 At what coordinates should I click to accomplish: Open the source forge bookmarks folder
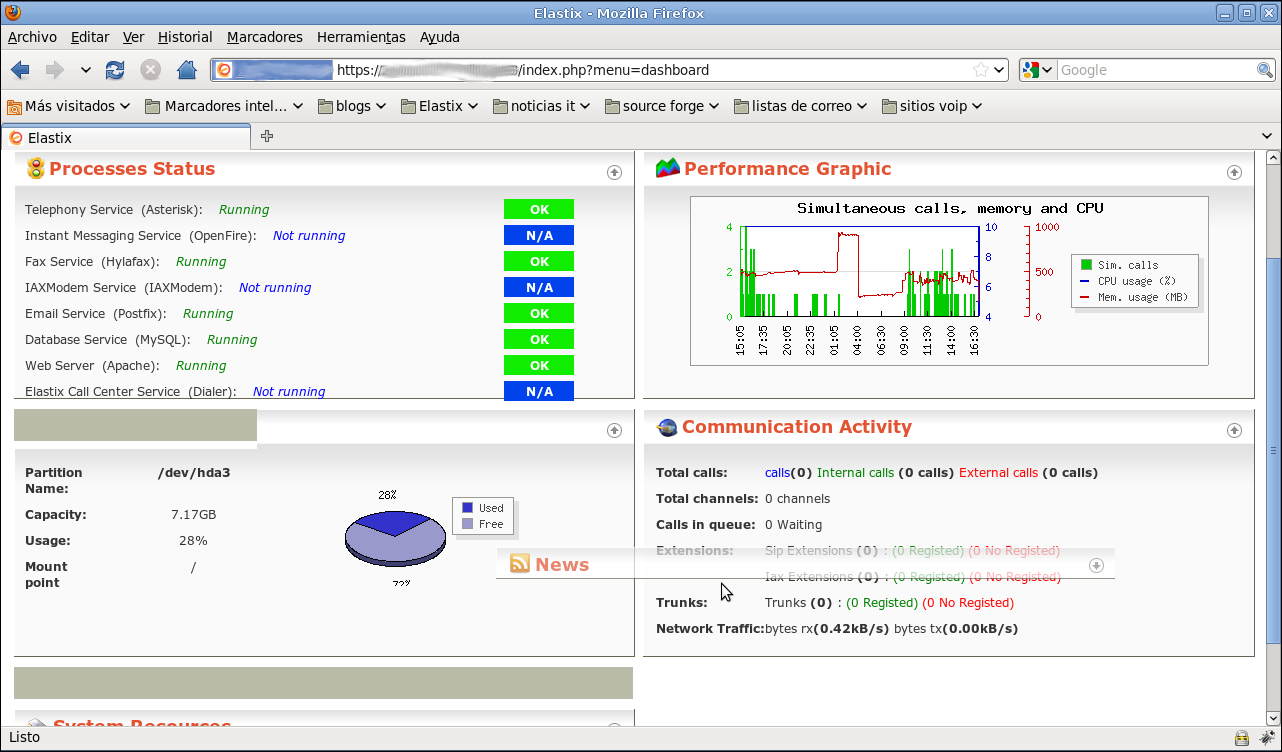[x=662, y=106]
